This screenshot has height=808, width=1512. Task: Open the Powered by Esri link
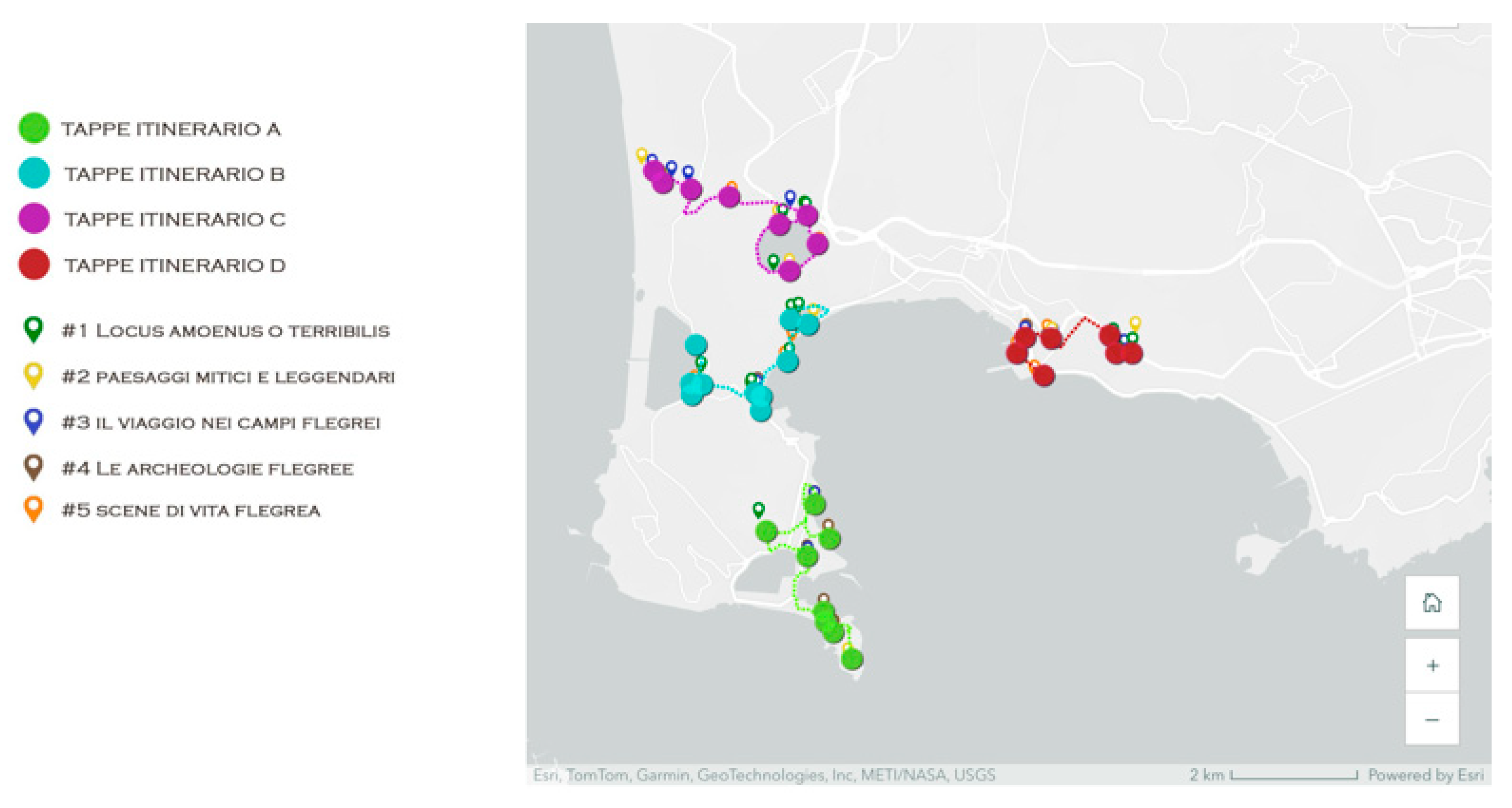tap(1426, 775)
